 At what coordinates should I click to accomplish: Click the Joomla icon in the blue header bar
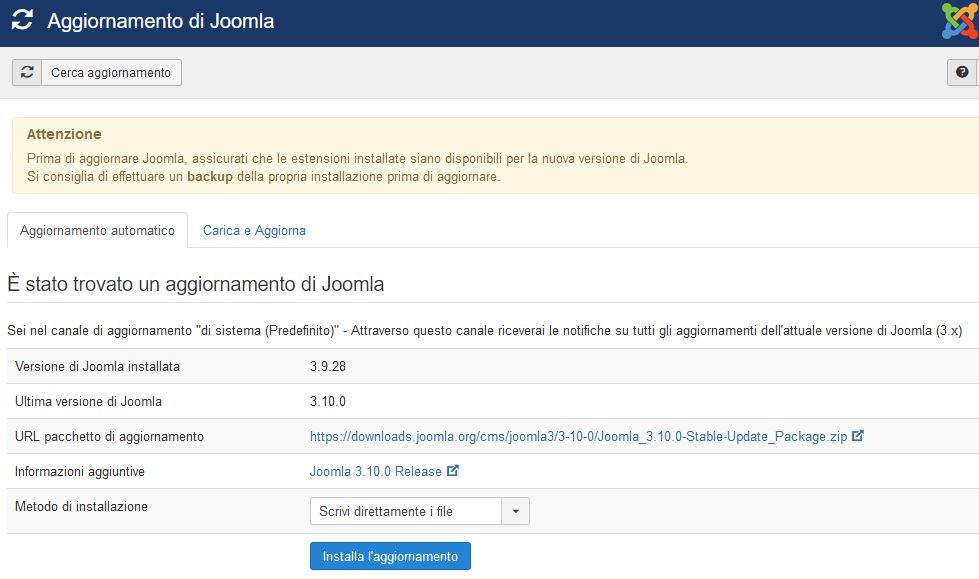coord(958,19)
